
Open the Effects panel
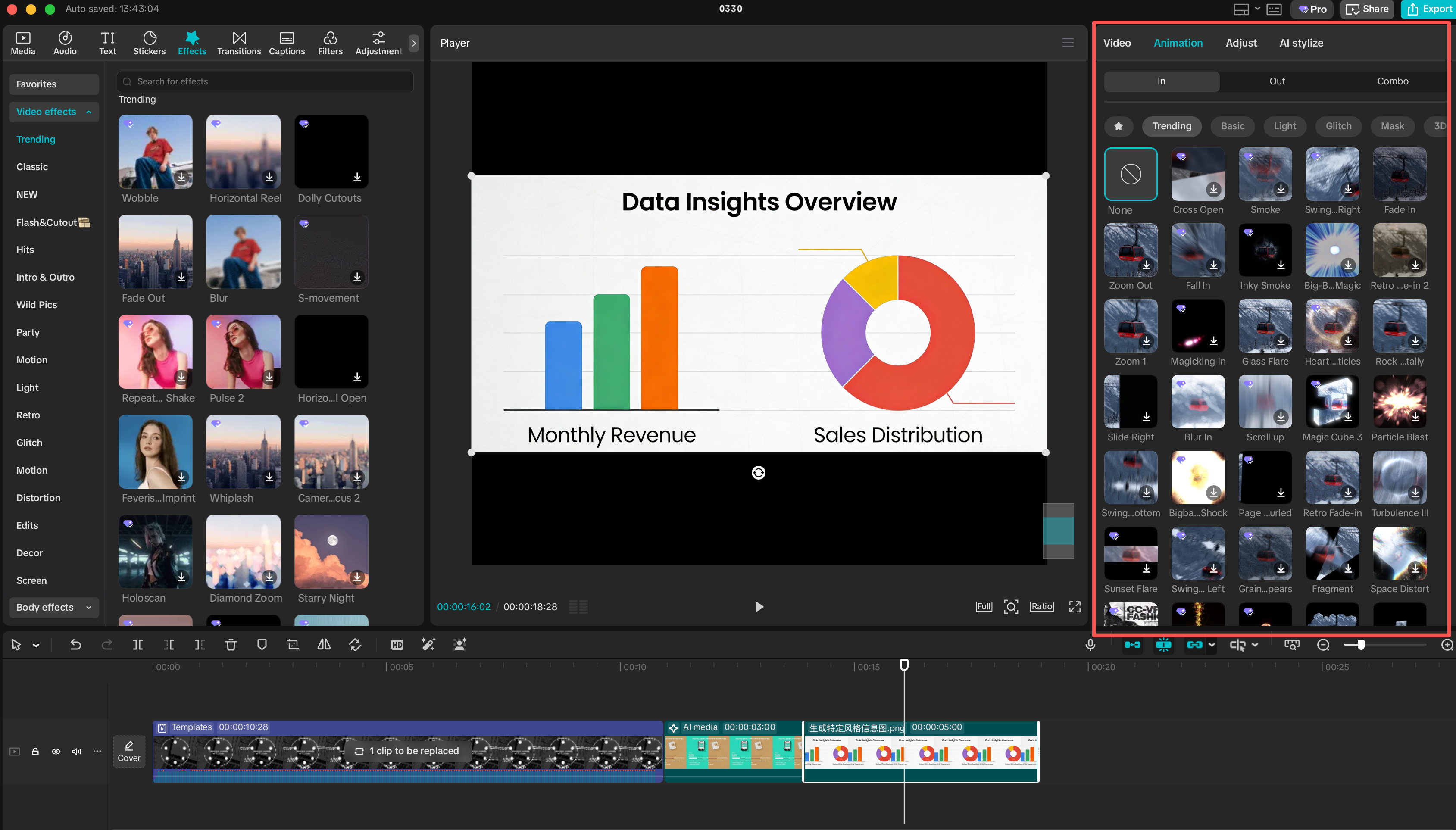pos(191,42)
